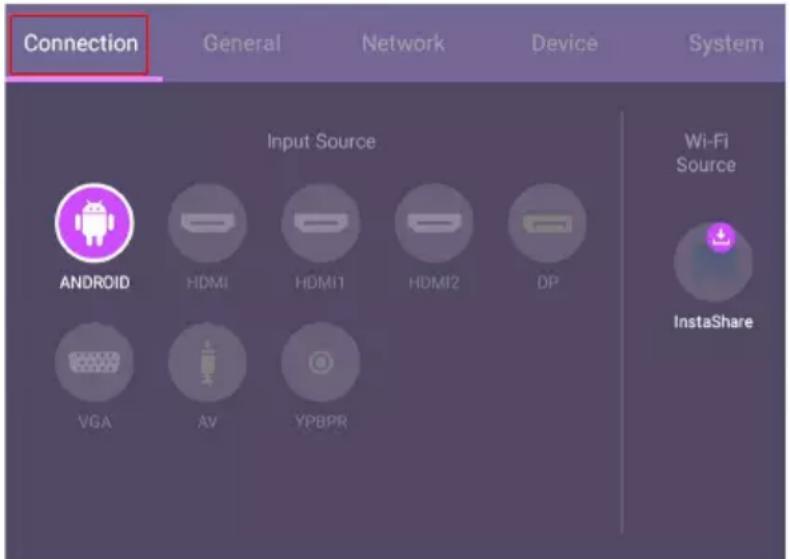Click the YPBPR label text

click(x=321, y=422)
